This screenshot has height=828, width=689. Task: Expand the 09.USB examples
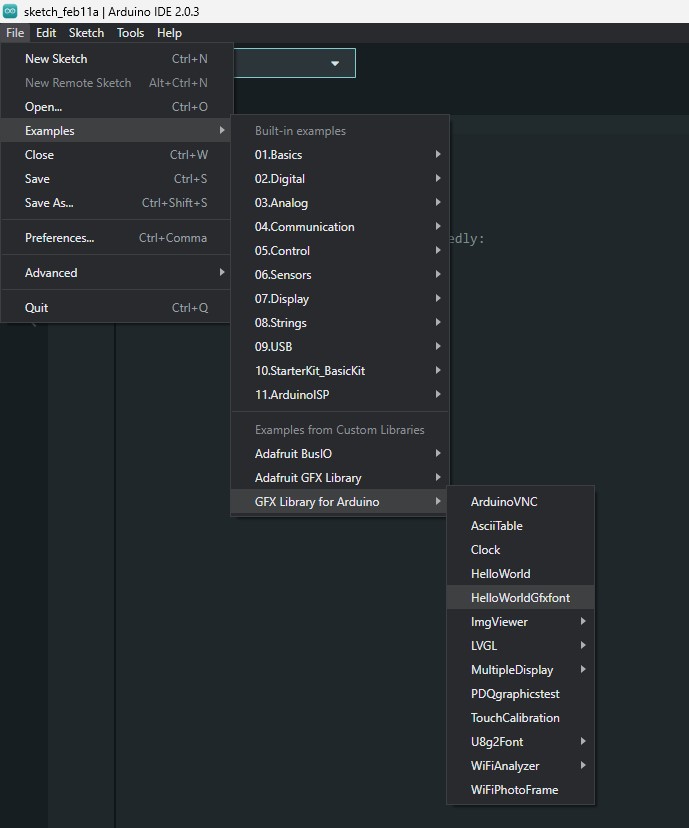click(340, 347)
